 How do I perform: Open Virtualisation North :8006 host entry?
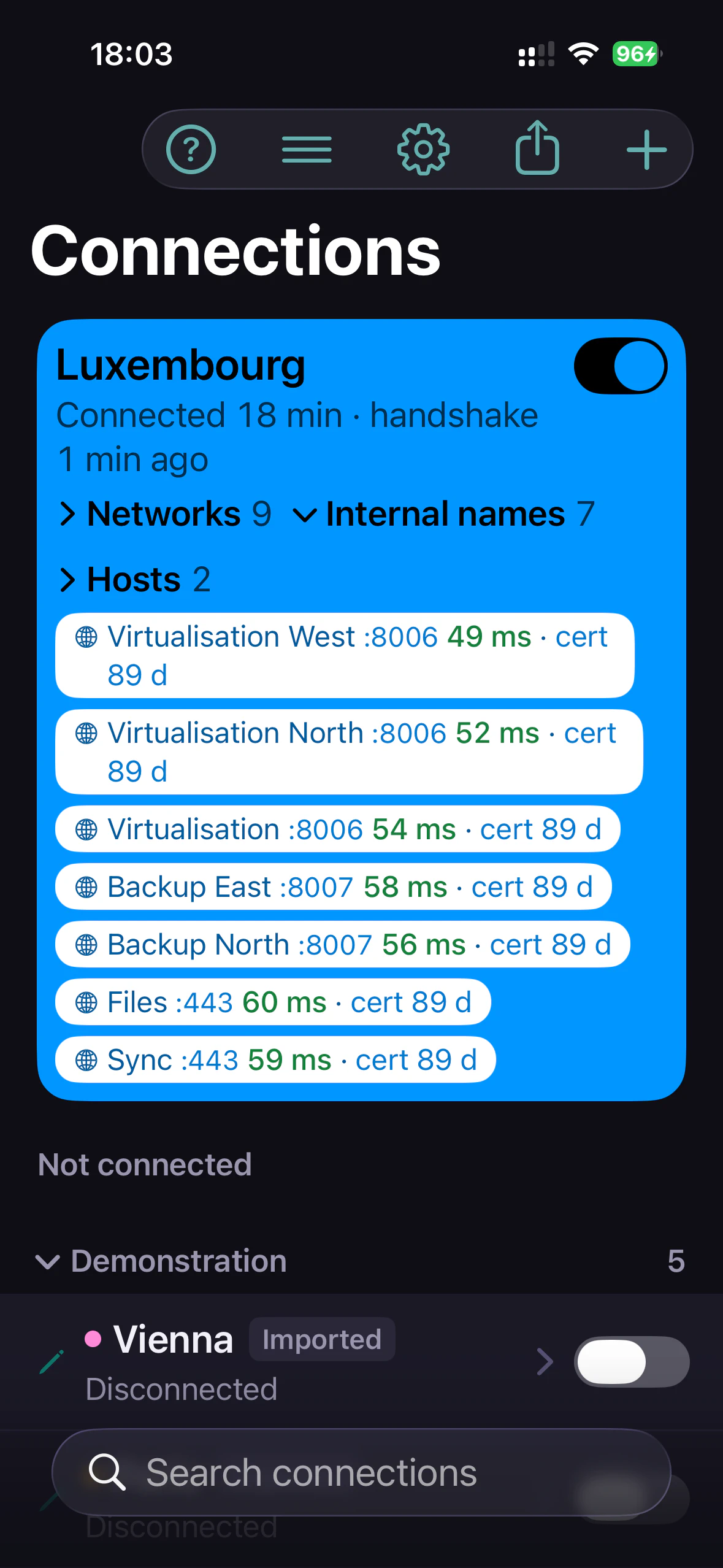(349, 752)
